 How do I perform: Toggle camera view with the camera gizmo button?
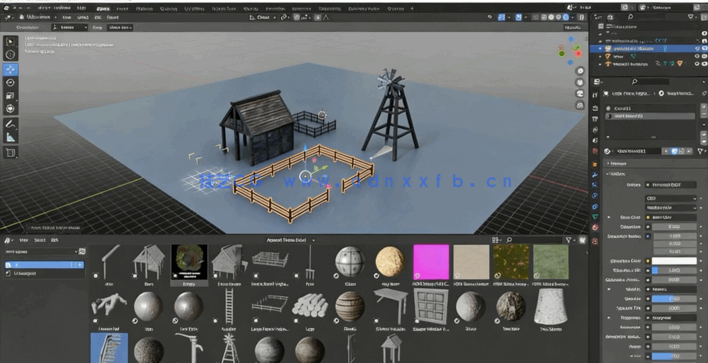click(x=580, y=94)
